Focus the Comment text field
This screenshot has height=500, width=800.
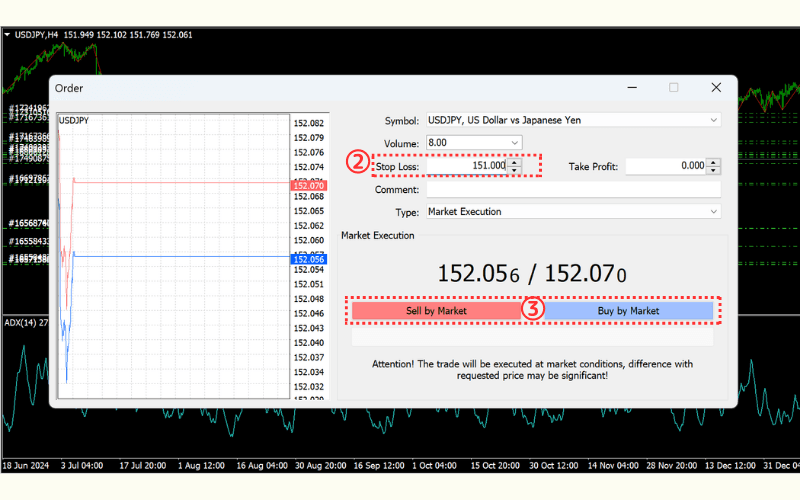(x=572, y=189)
